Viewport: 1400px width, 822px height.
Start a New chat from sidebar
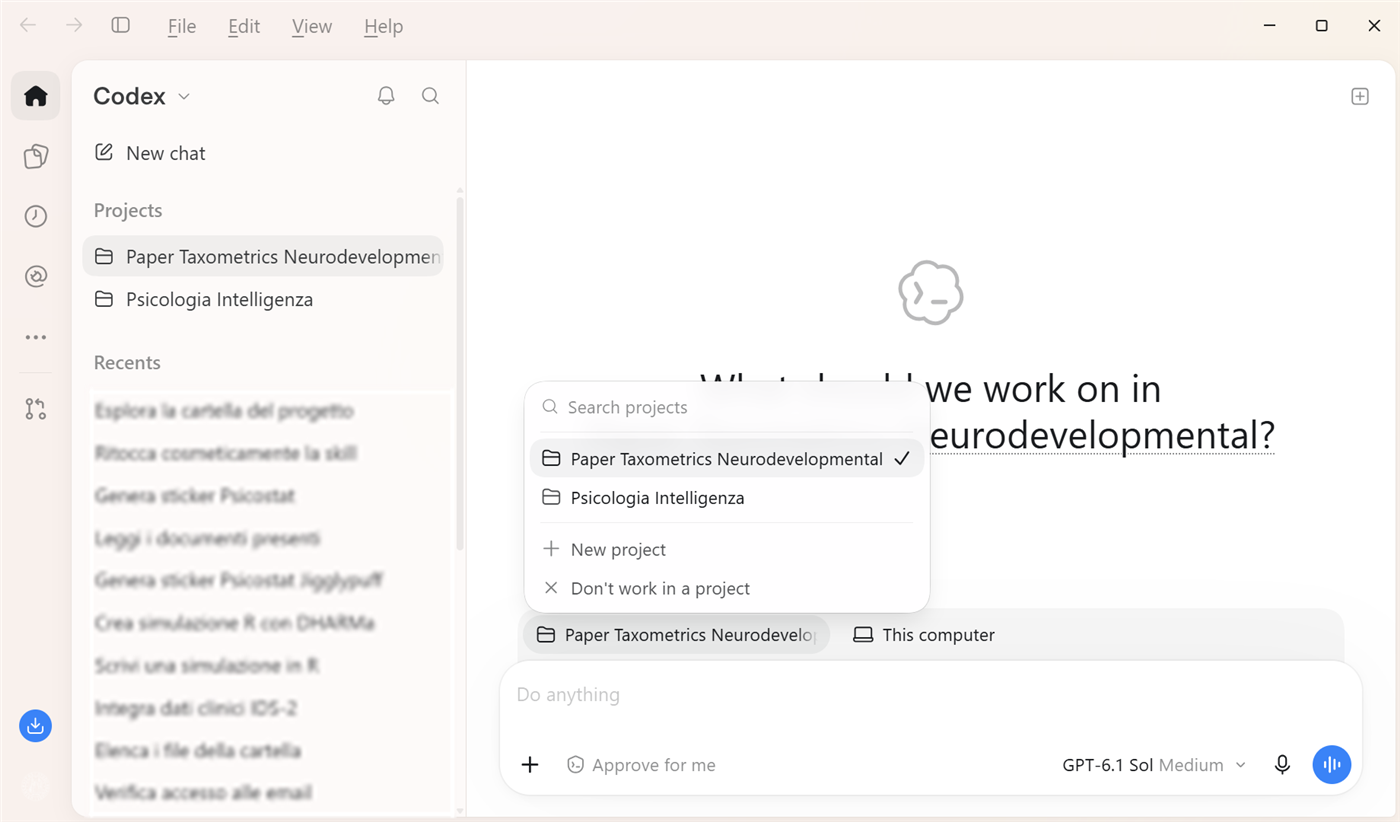tap(262, 153)
